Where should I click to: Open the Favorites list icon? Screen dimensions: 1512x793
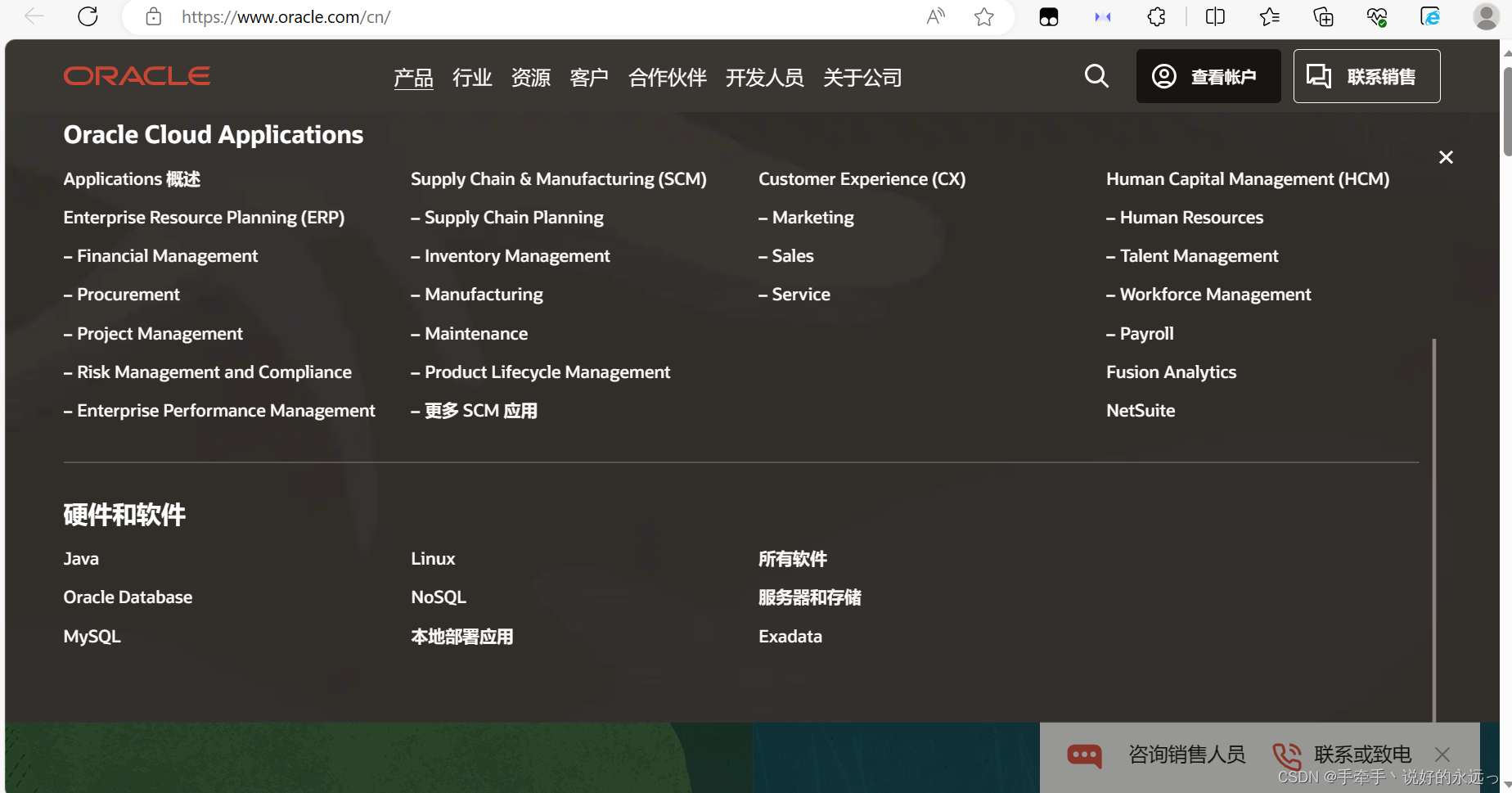coord(1269,16)
